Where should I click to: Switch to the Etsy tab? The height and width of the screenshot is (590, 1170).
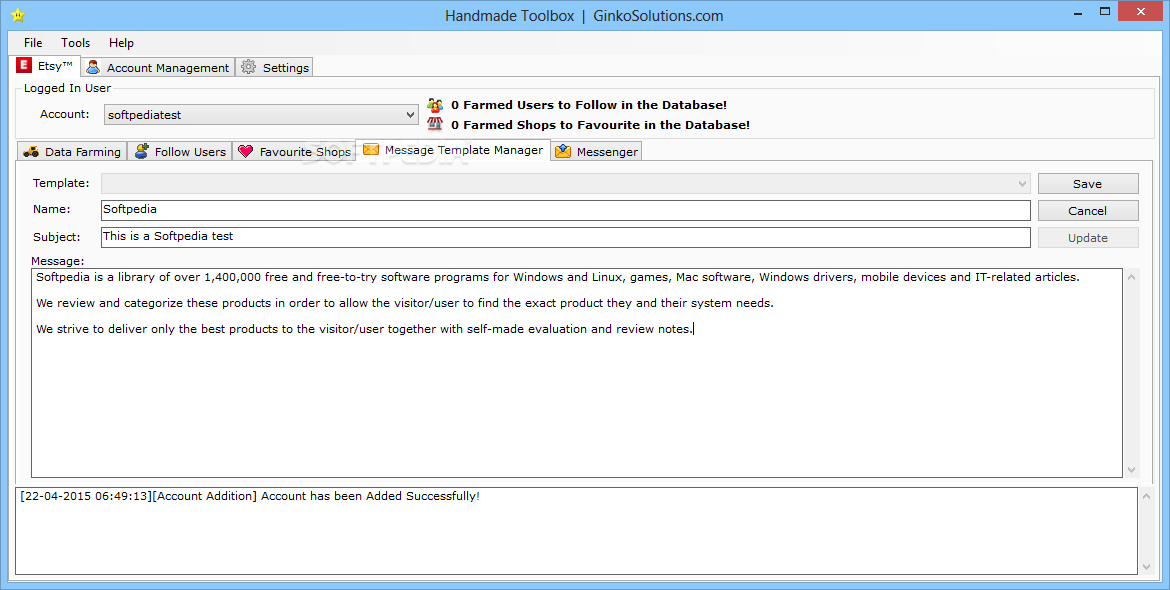pyautogui.click(x=46, y=66)
